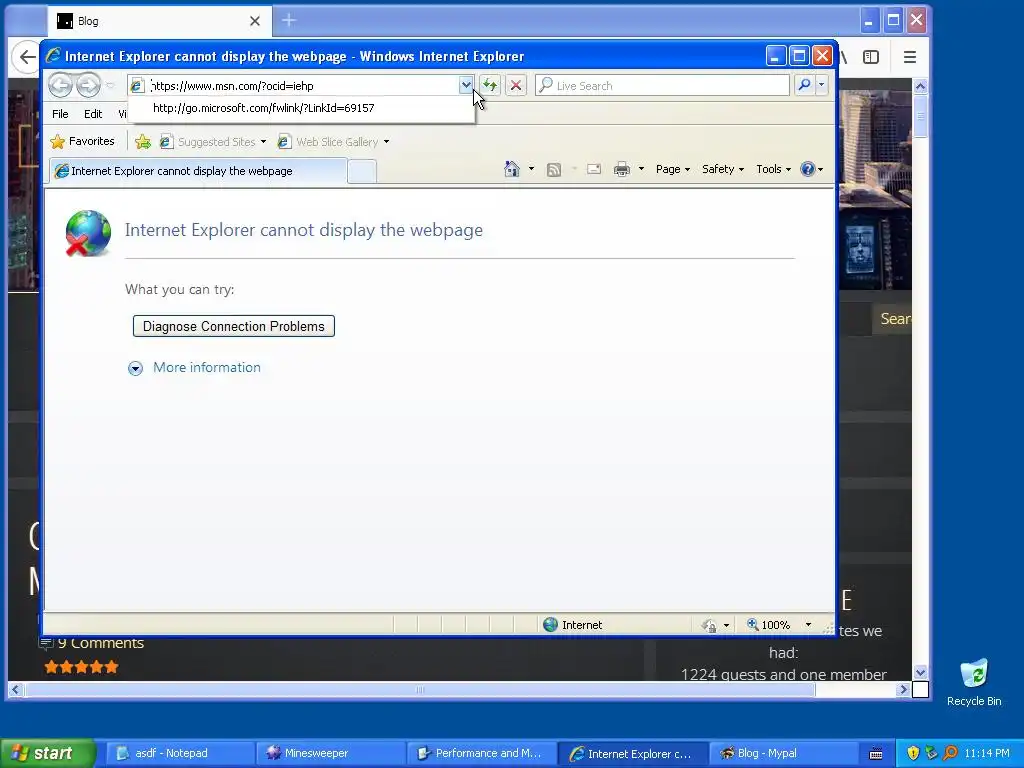
Task: Click the 11:14 PM clock
Action: pos(987,753)
